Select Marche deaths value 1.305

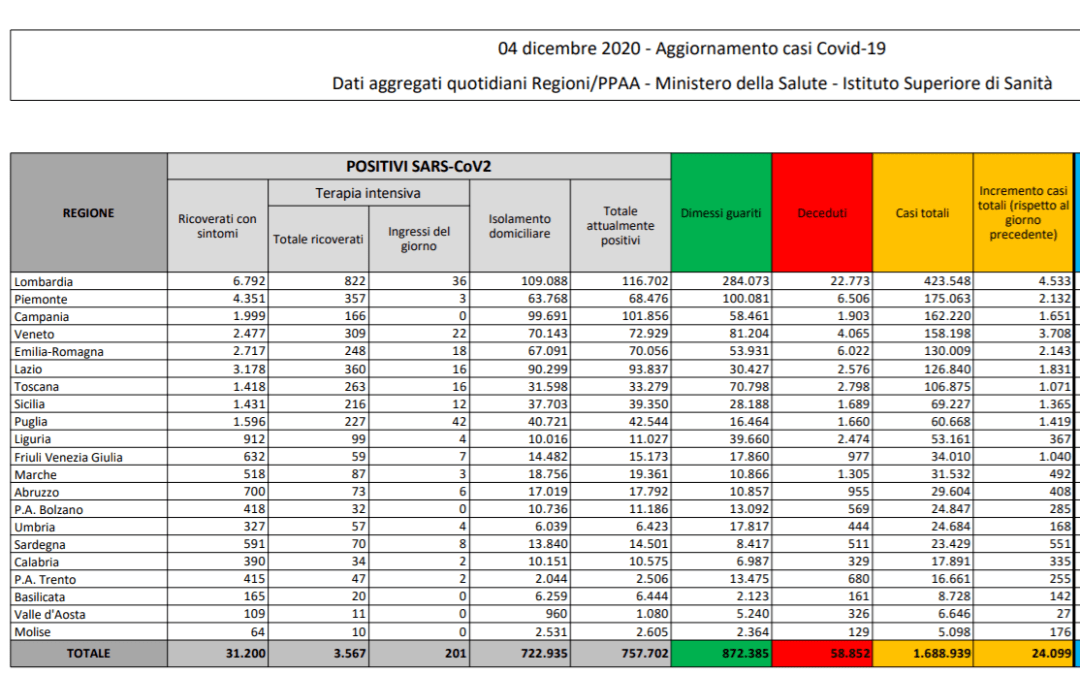point(853,475)
